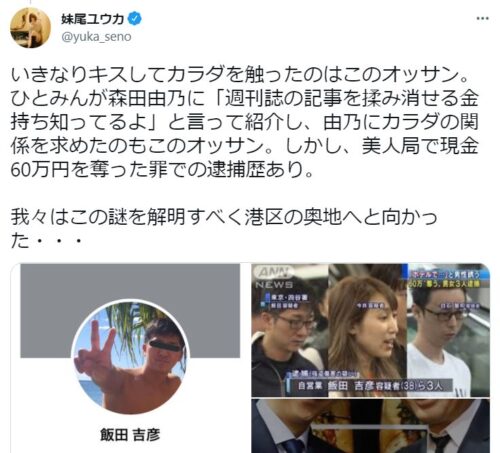The width and height of the screenshot is (500, 453).
Task: Click the name 飯田 吉彦 under the profile photo
Action: click(x=130, y=435)
